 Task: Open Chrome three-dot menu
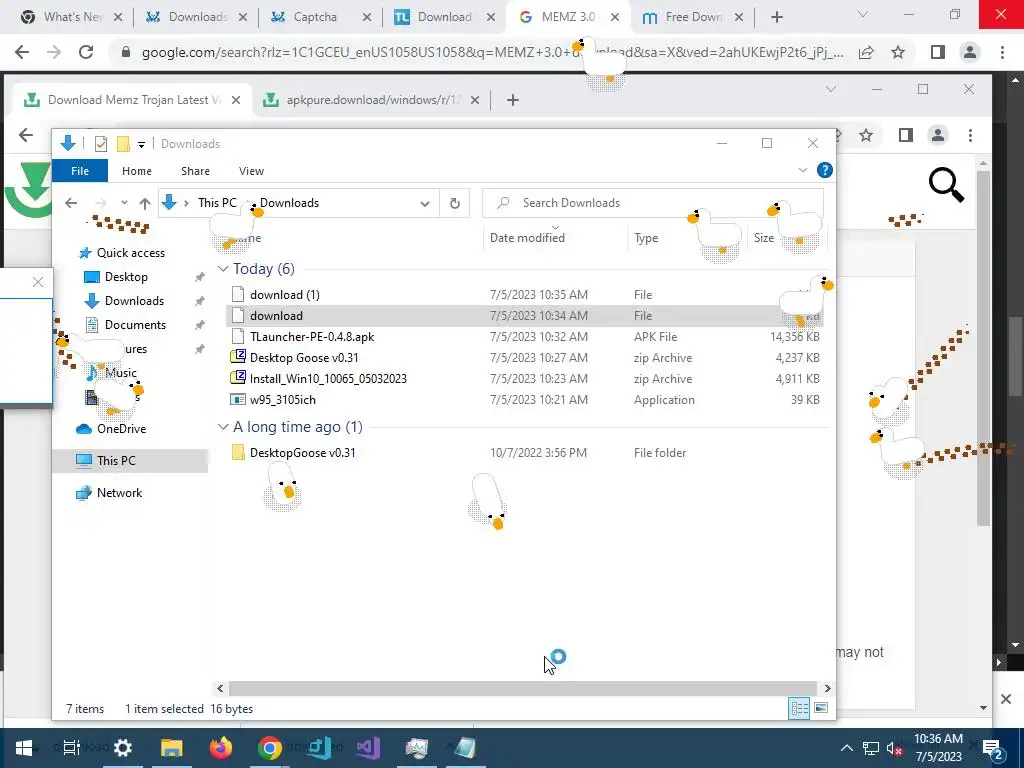coord(1002,52)
